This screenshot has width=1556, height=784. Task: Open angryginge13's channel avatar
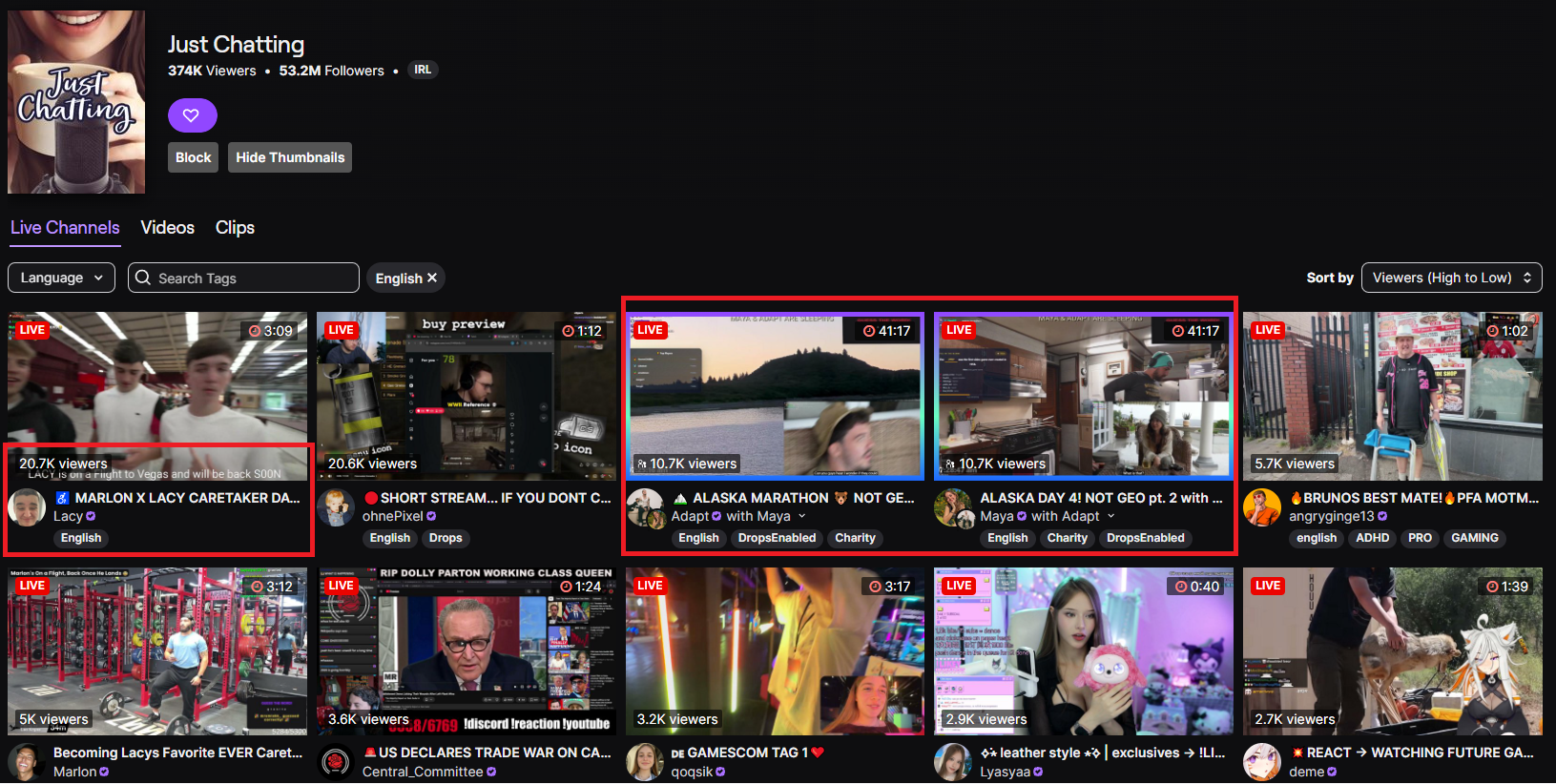pos(1262,507)
